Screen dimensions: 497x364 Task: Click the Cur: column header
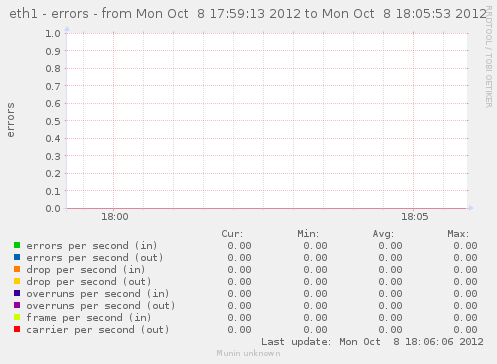[x=232, y=234]
